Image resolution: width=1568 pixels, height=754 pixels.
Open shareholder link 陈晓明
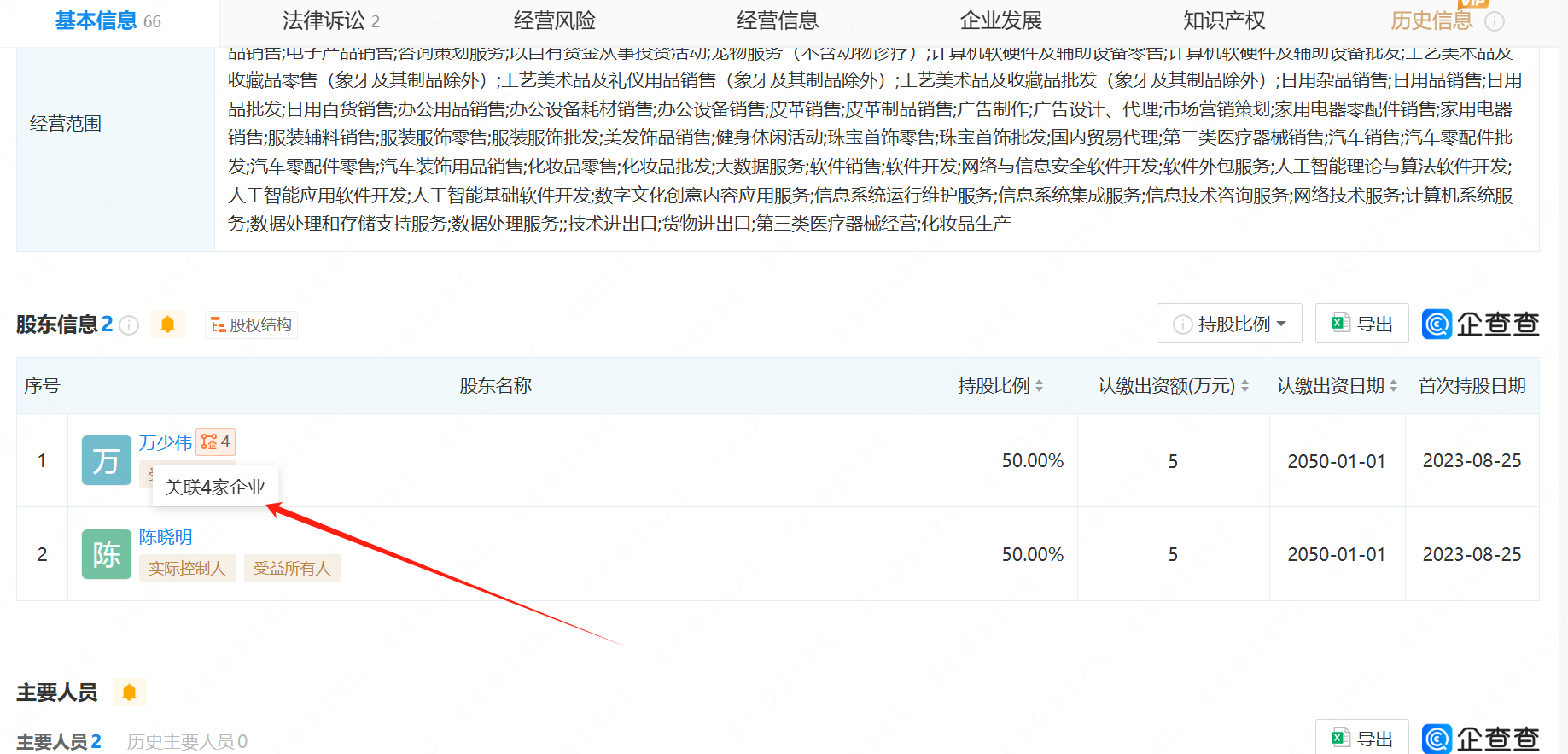[x=166, y=536]
